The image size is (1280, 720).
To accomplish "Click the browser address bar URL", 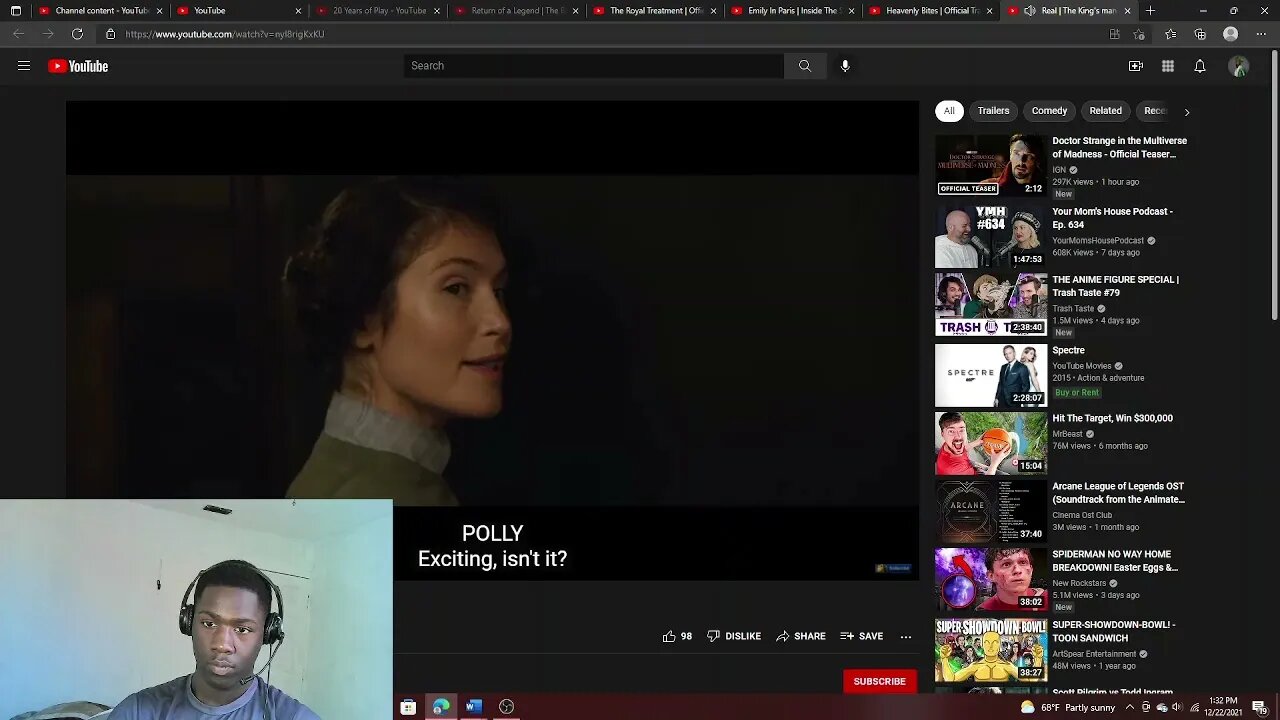I will [225, 34].
